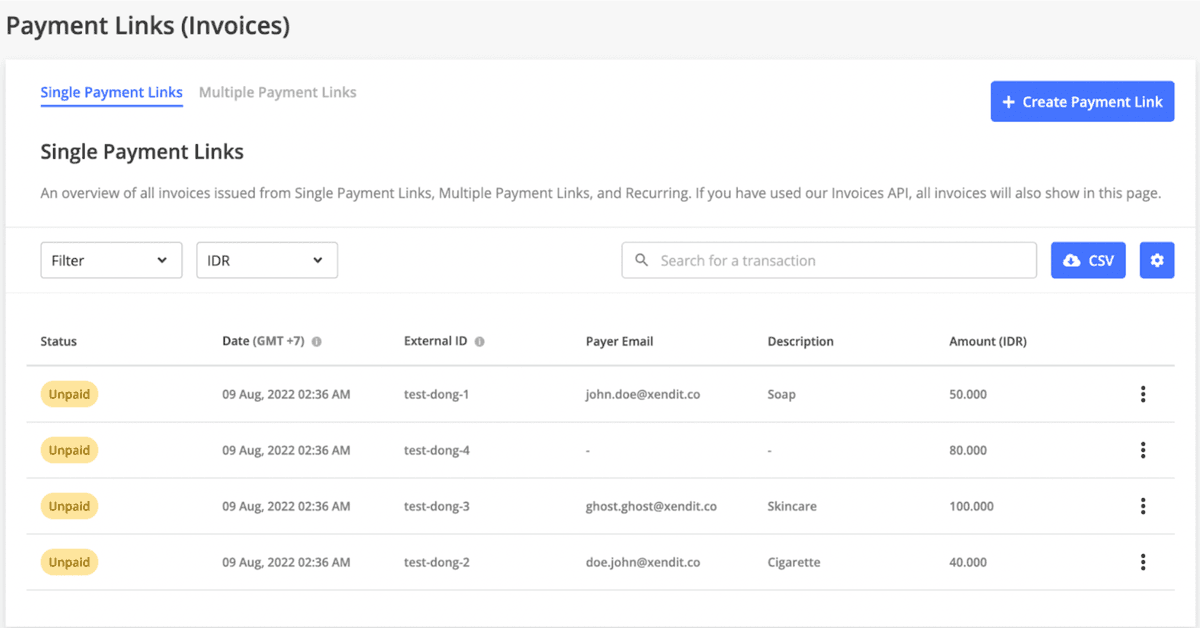Focus the Search for a transaction field
The height and width of the screenshot is (628, 1200).
point(840,260)
